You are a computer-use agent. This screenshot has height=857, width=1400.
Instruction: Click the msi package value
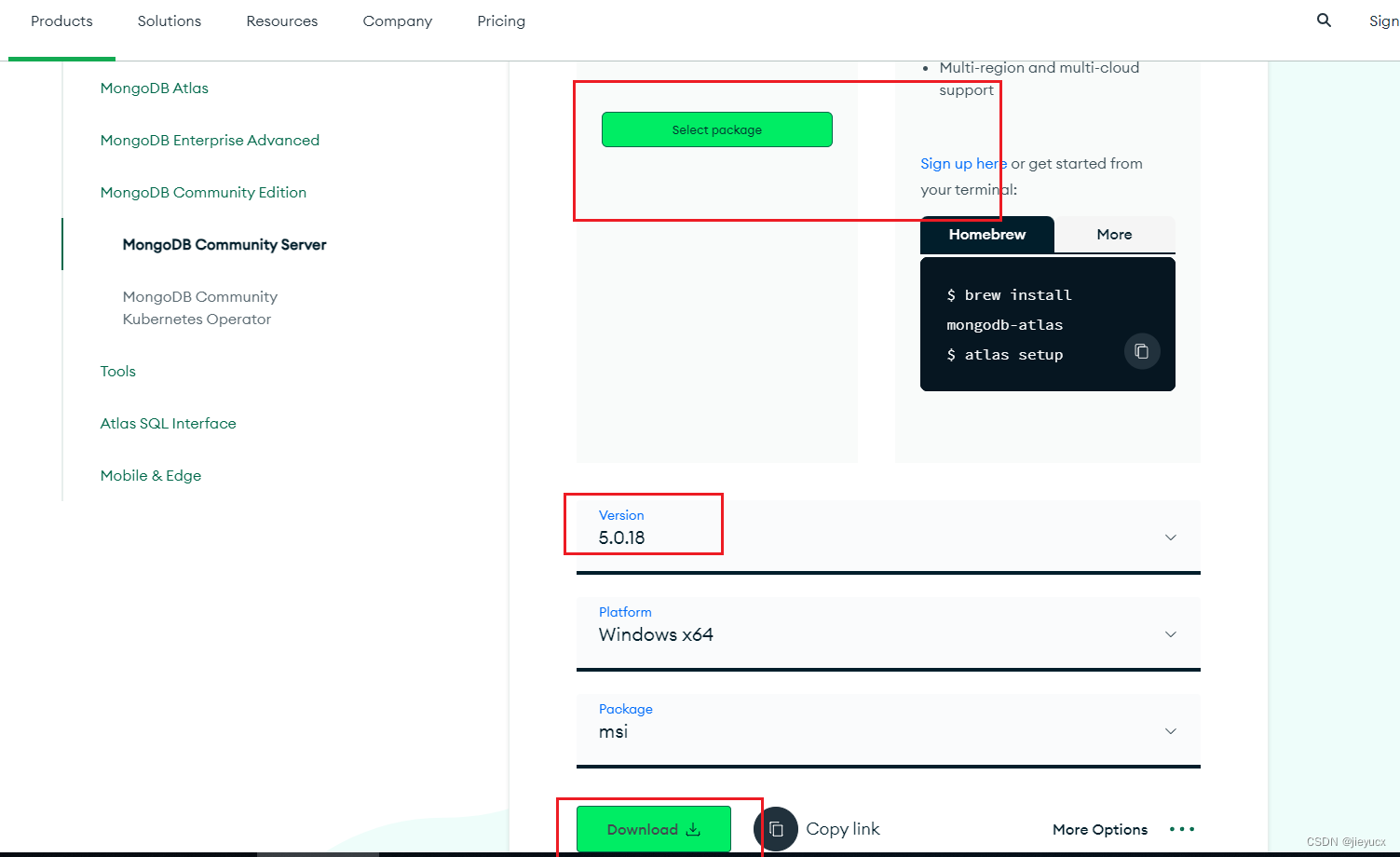[614, 731]
